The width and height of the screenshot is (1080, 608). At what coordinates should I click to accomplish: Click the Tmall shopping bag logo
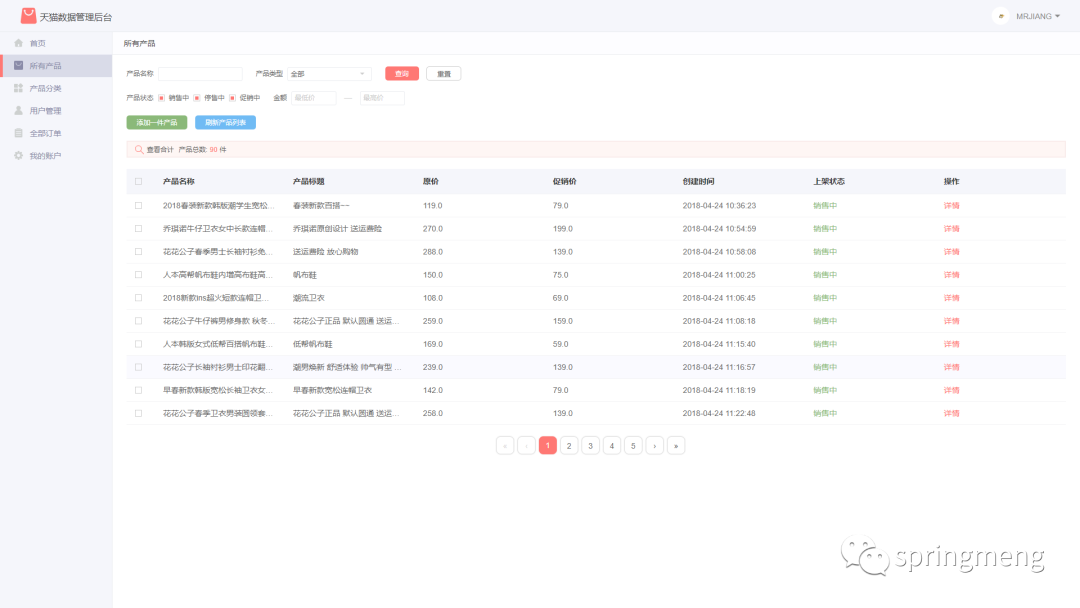[28, 16]
